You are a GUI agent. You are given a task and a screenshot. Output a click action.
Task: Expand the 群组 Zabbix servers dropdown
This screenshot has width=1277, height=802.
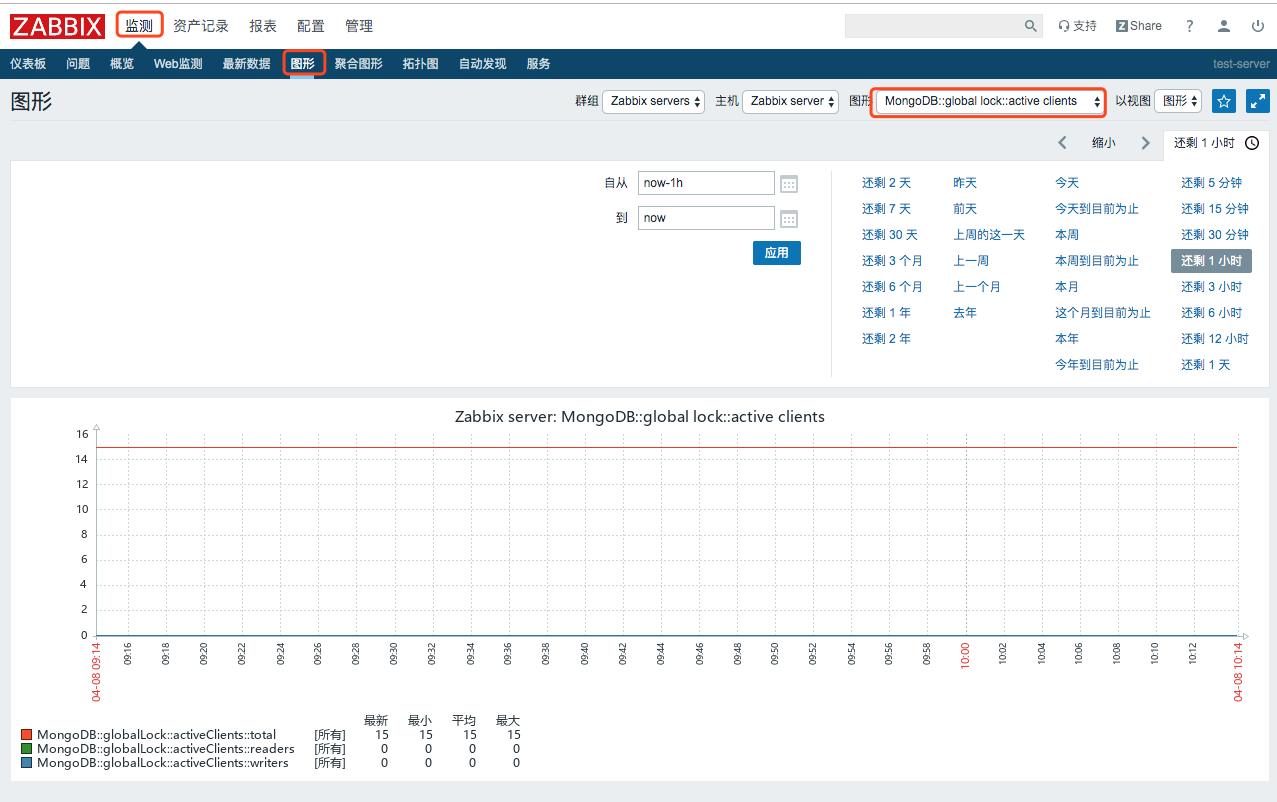653,101
